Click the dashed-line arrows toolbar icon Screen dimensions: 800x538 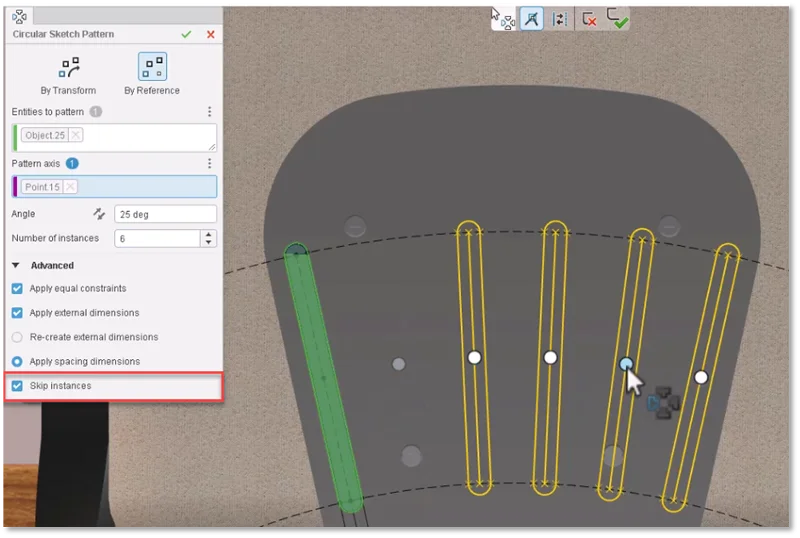pos(559,18)
